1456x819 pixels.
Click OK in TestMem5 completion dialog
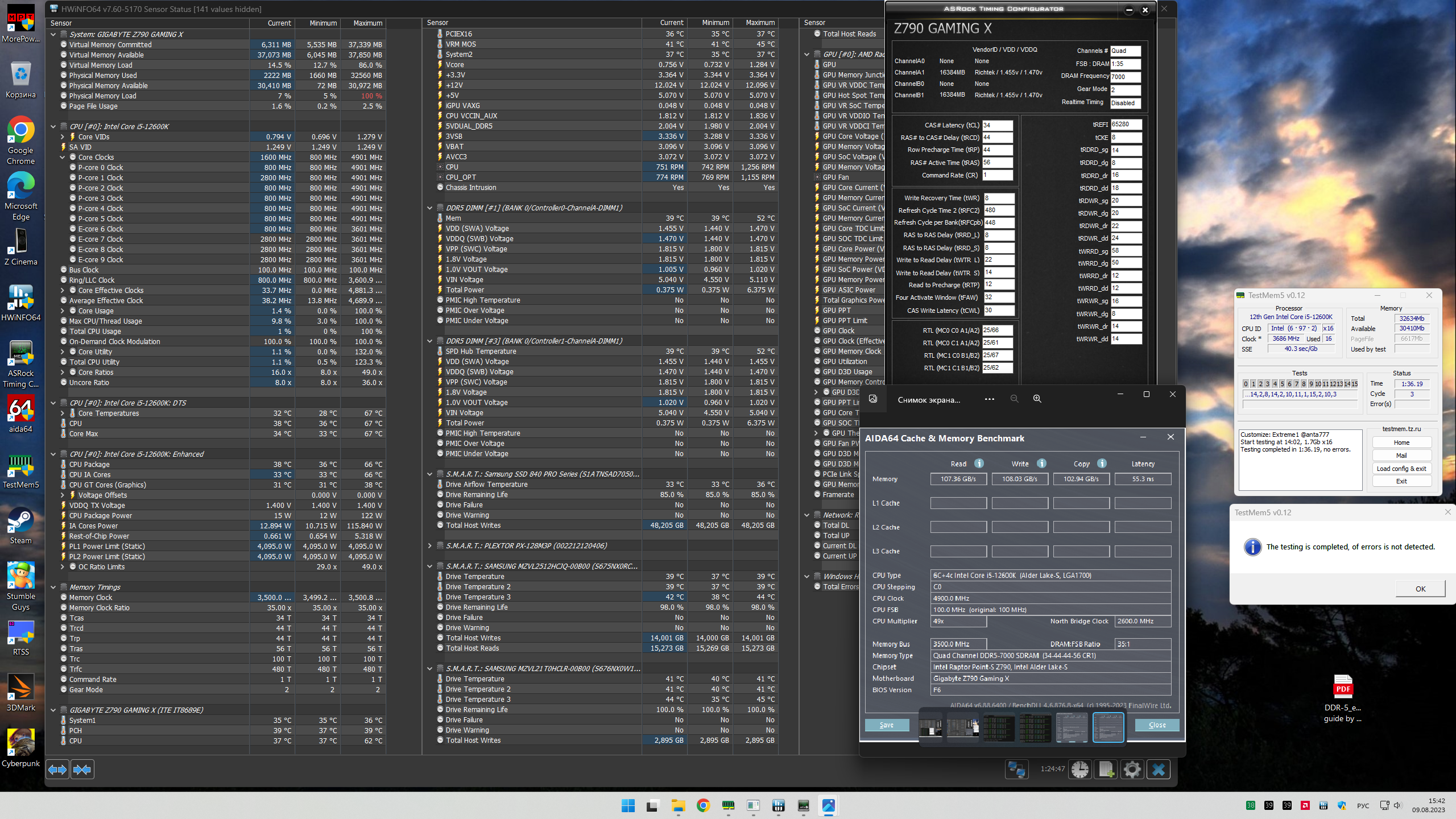click(x=1420, y=589)
